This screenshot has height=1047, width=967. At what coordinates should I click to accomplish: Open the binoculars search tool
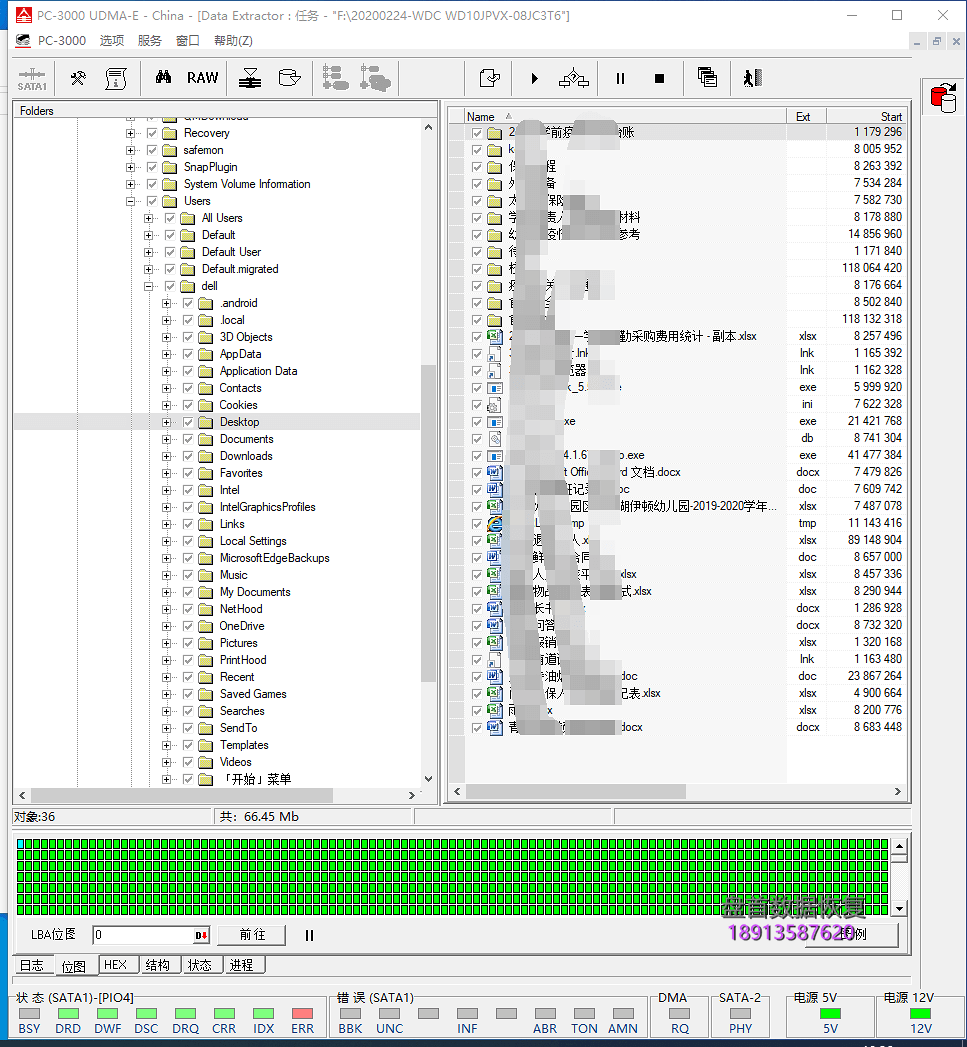(x=163, y=77)
